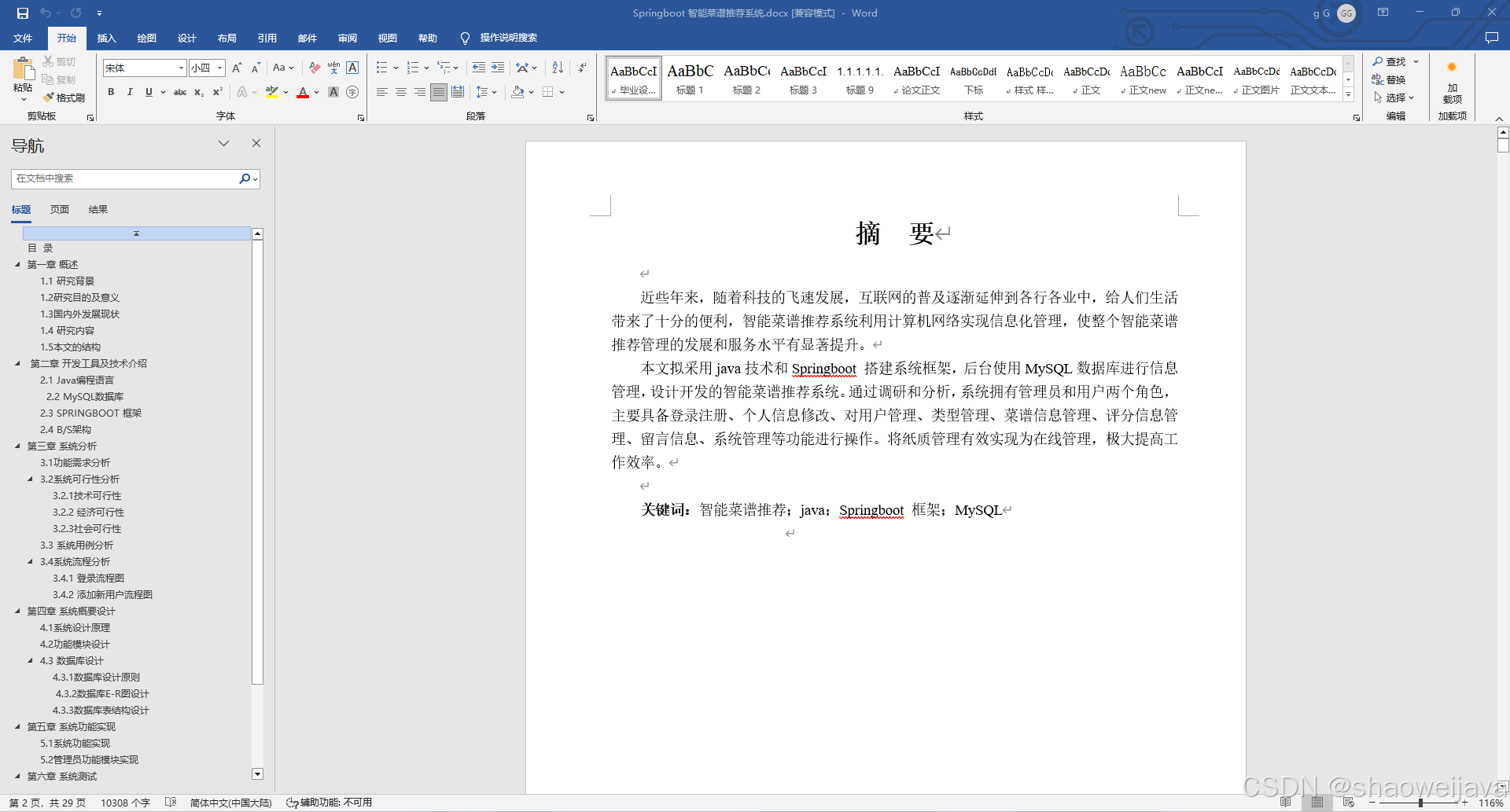Toggle Bold formatting
The height and width of the screenshot is (812, 1510).
pos(111,92)
